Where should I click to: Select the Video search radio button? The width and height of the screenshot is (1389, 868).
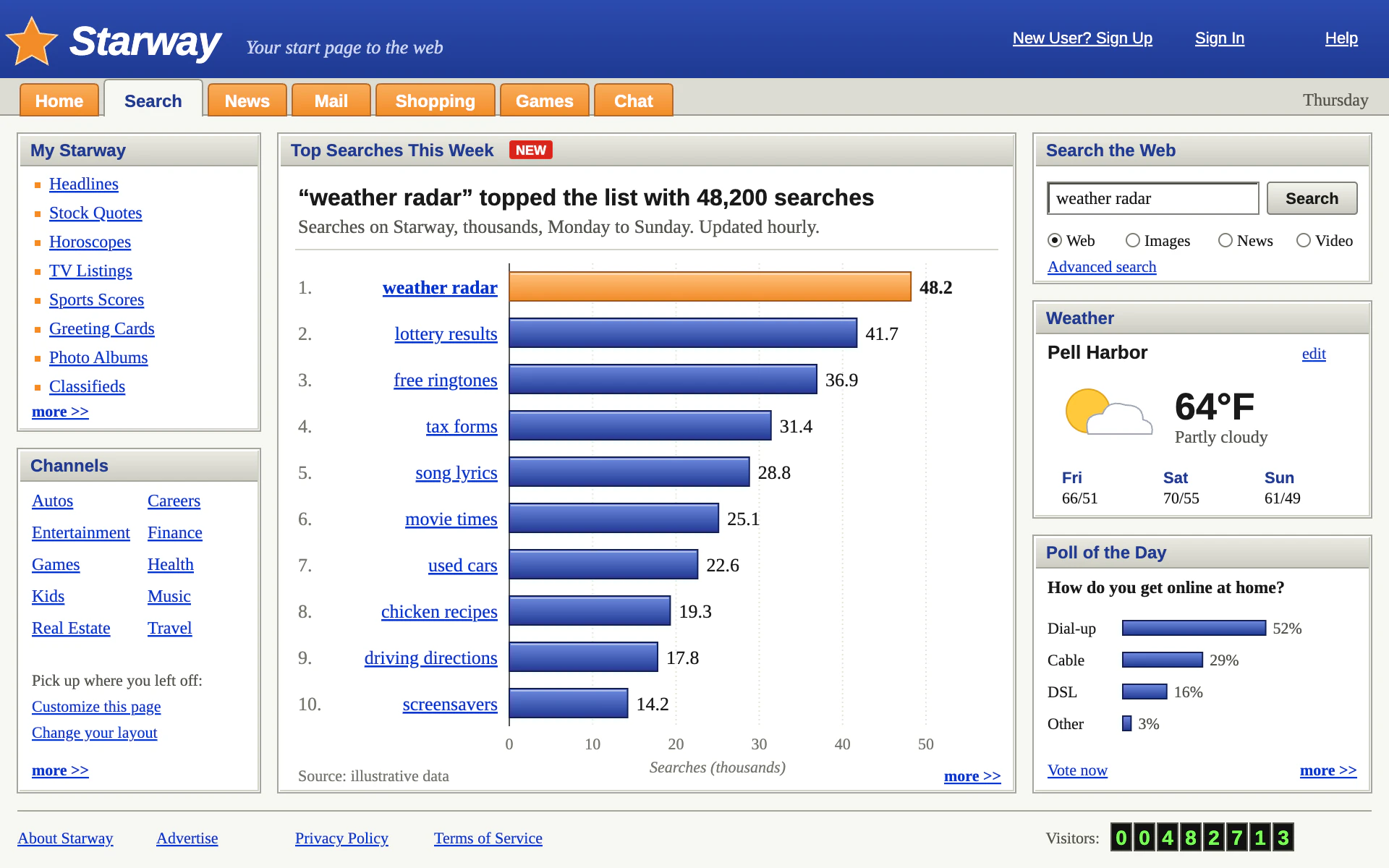pos(1304,240)
